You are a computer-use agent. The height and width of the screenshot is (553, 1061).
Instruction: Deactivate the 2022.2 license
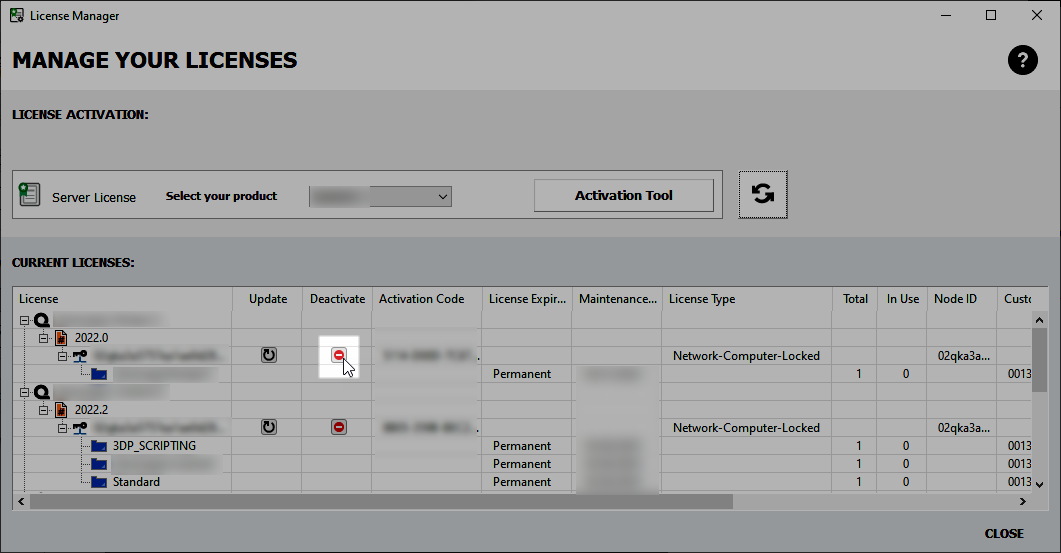pyautogui.click(x=339, y=427)
